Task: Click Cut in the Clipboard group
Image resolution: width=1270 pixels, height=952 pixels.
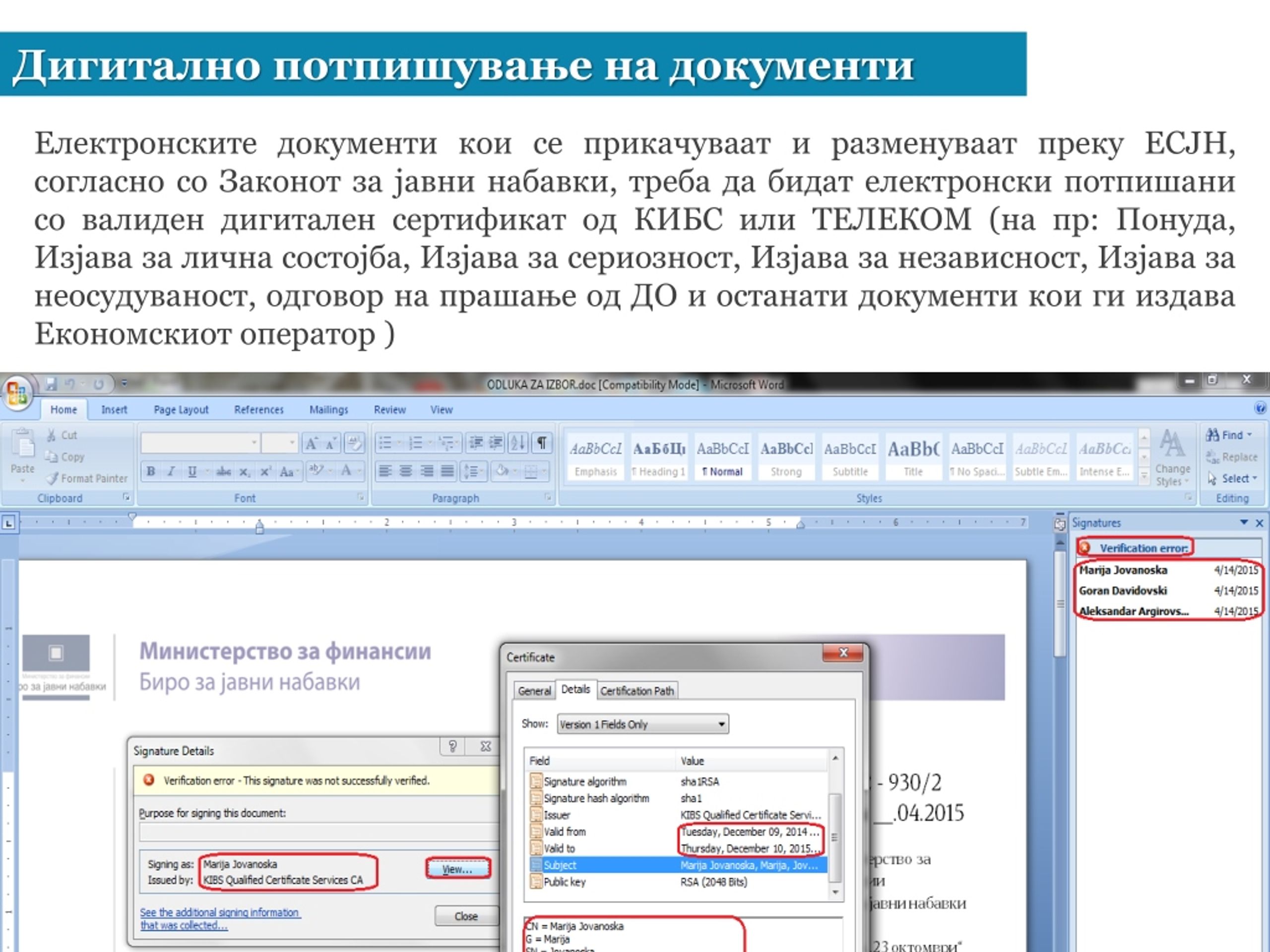Action: 62,435
